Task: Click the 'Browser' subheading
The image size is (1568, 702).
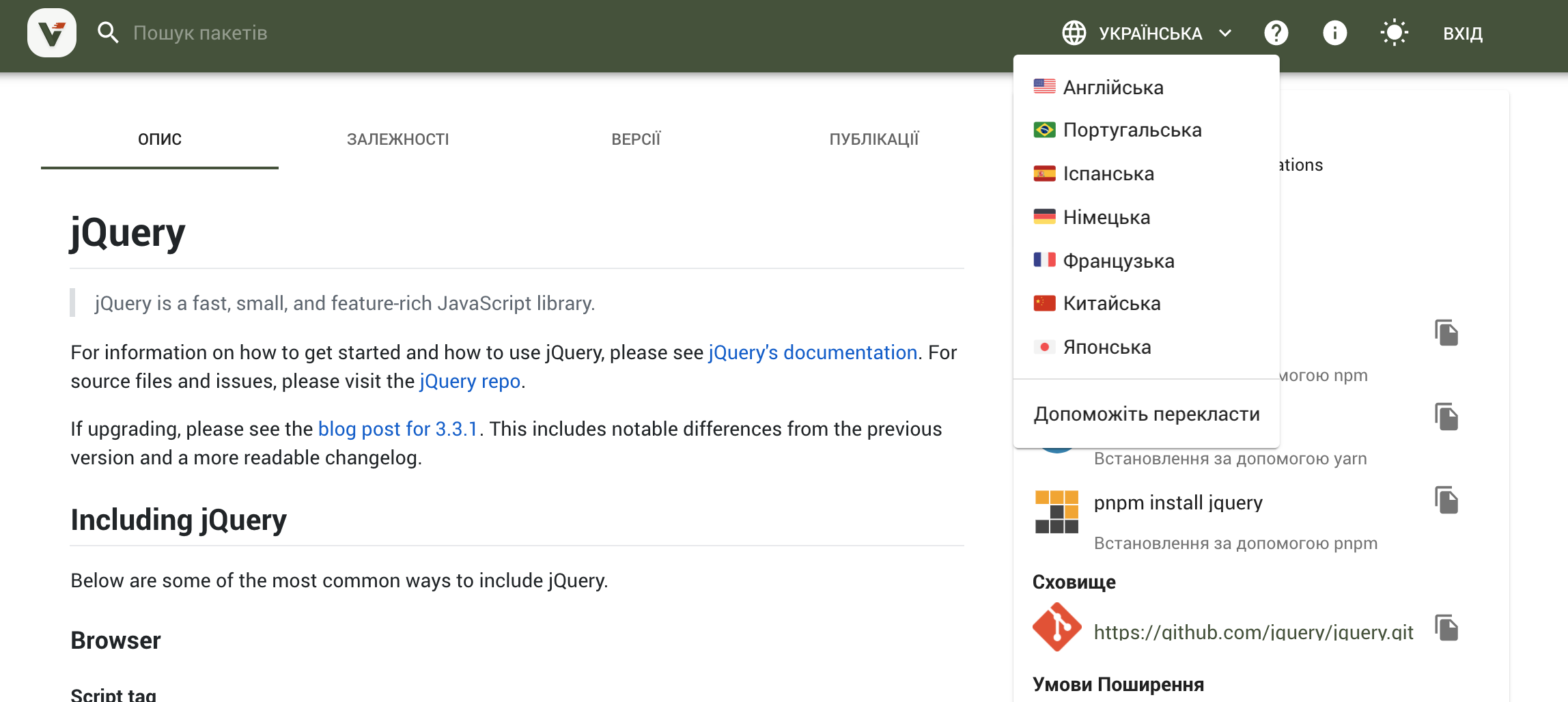Action: click(115, 641)
